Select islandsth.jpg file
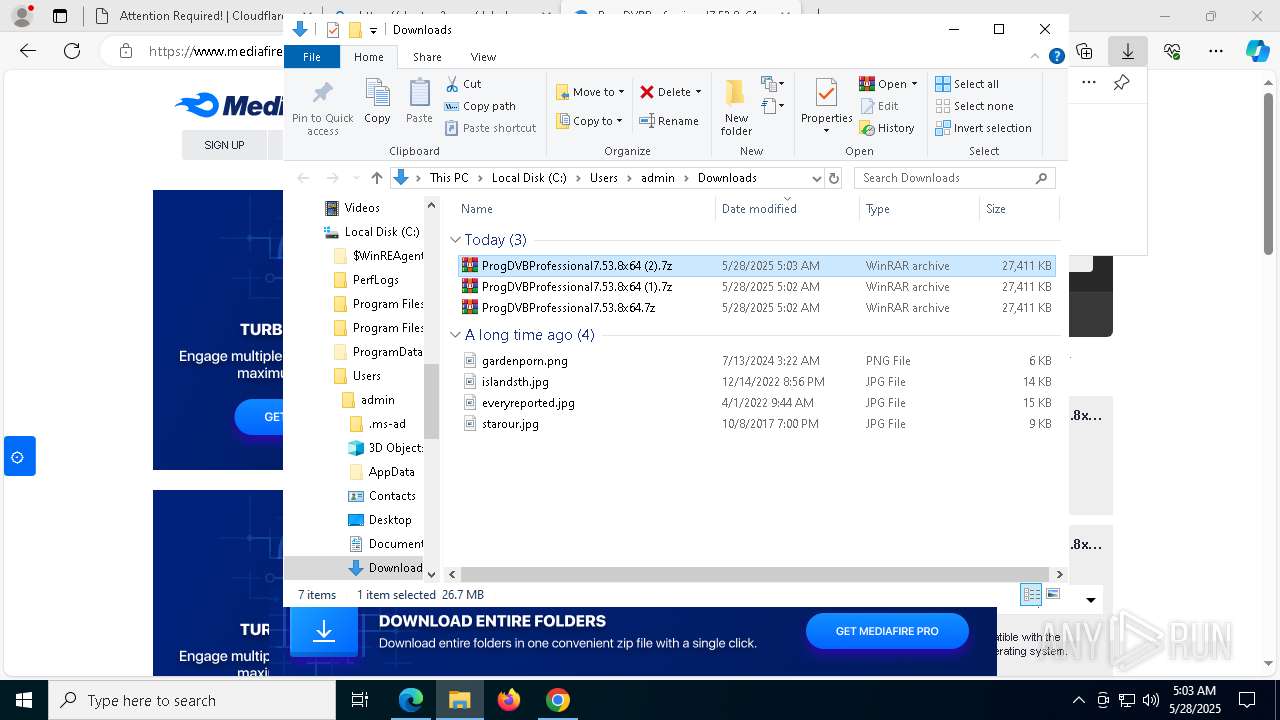This screenshot has width=1280, height=720. point(756,382)
